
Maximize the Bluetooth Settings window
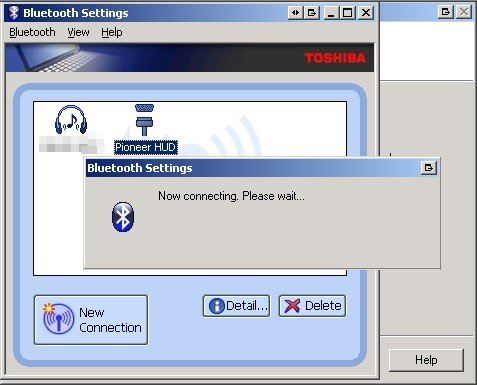point(348,13)
